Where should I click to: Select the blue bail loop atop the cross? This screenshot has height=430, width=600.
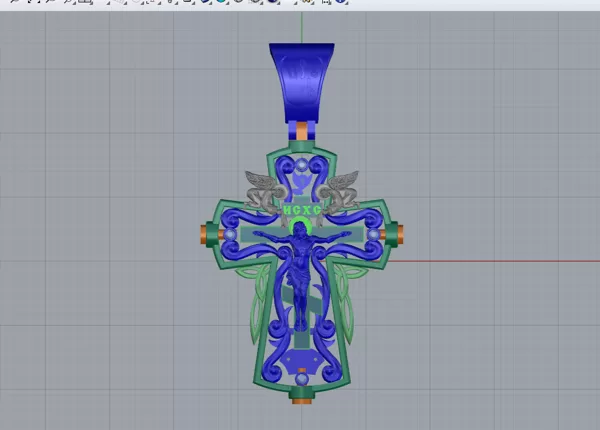(x=302, y=82)
